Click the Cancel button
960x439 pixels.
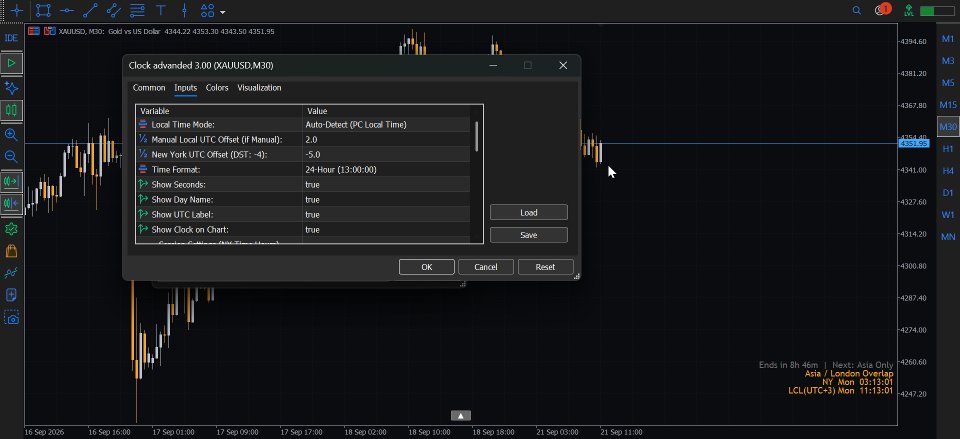[486, 267]
